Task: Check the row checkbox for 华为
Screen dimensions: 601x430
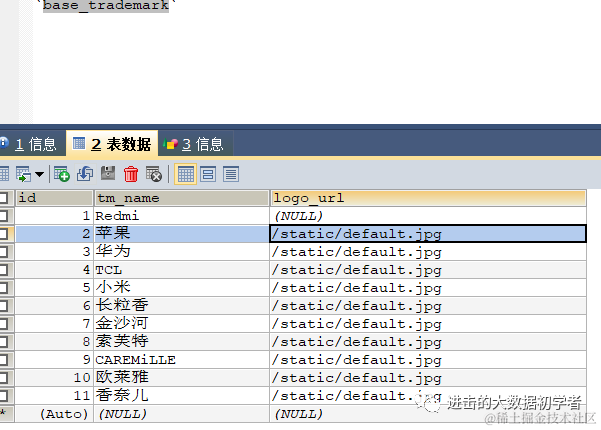Action: 4,252
